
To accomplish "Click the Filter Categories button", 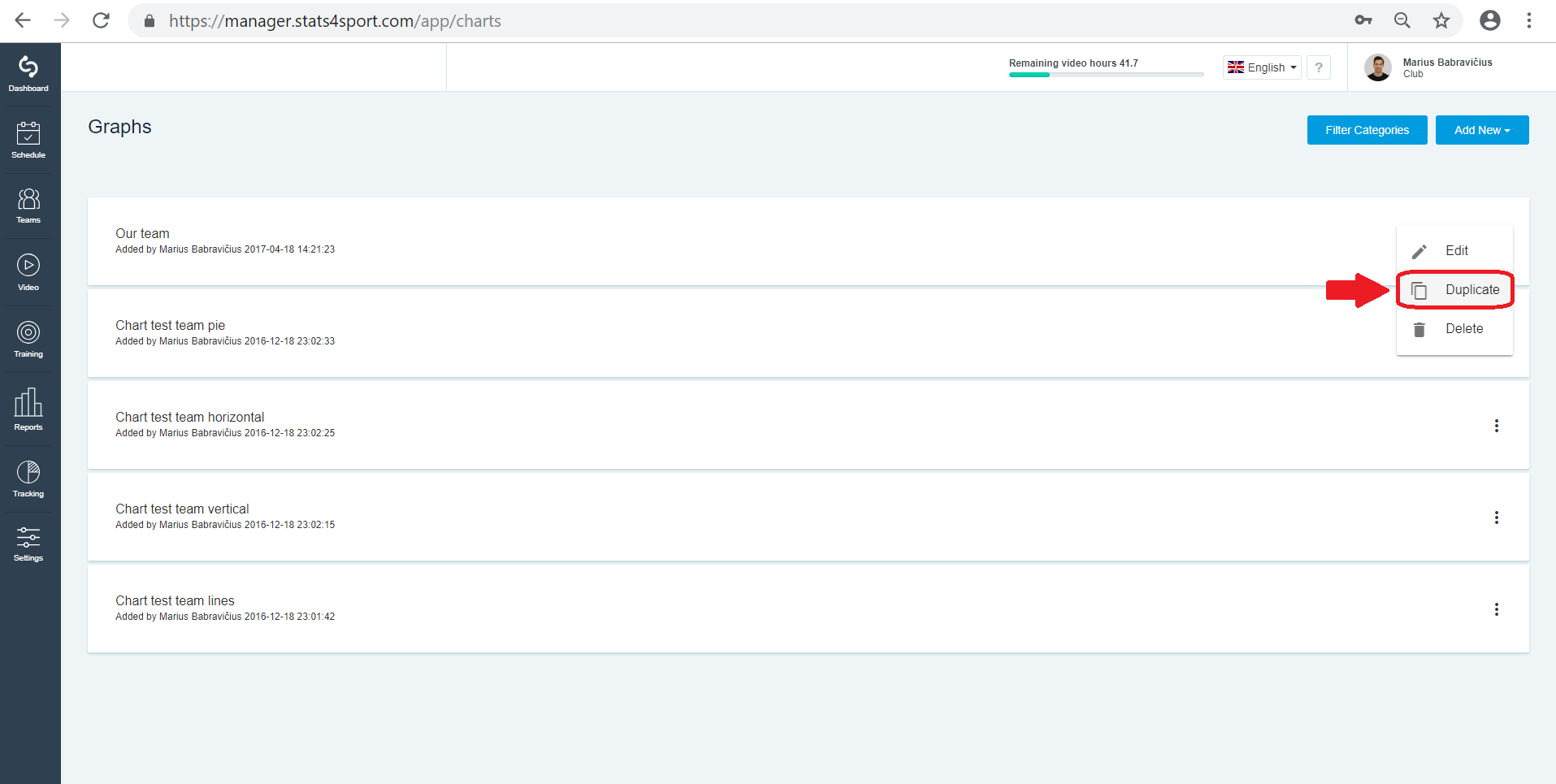I will (x=1367, y=130).
